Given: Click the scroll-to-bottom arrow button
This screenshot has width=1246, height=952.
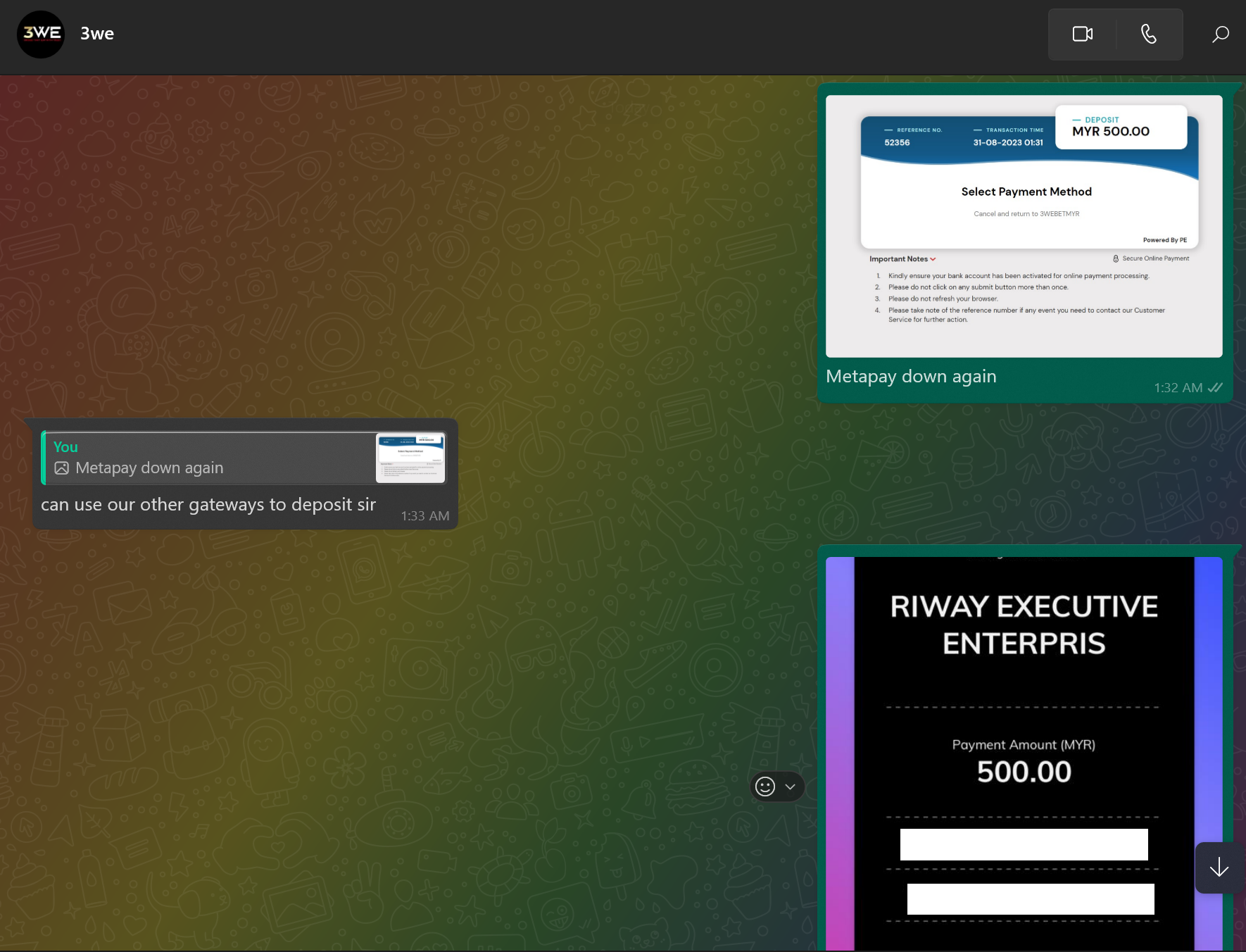Looking at the screenshot, I should point(1219,868).
